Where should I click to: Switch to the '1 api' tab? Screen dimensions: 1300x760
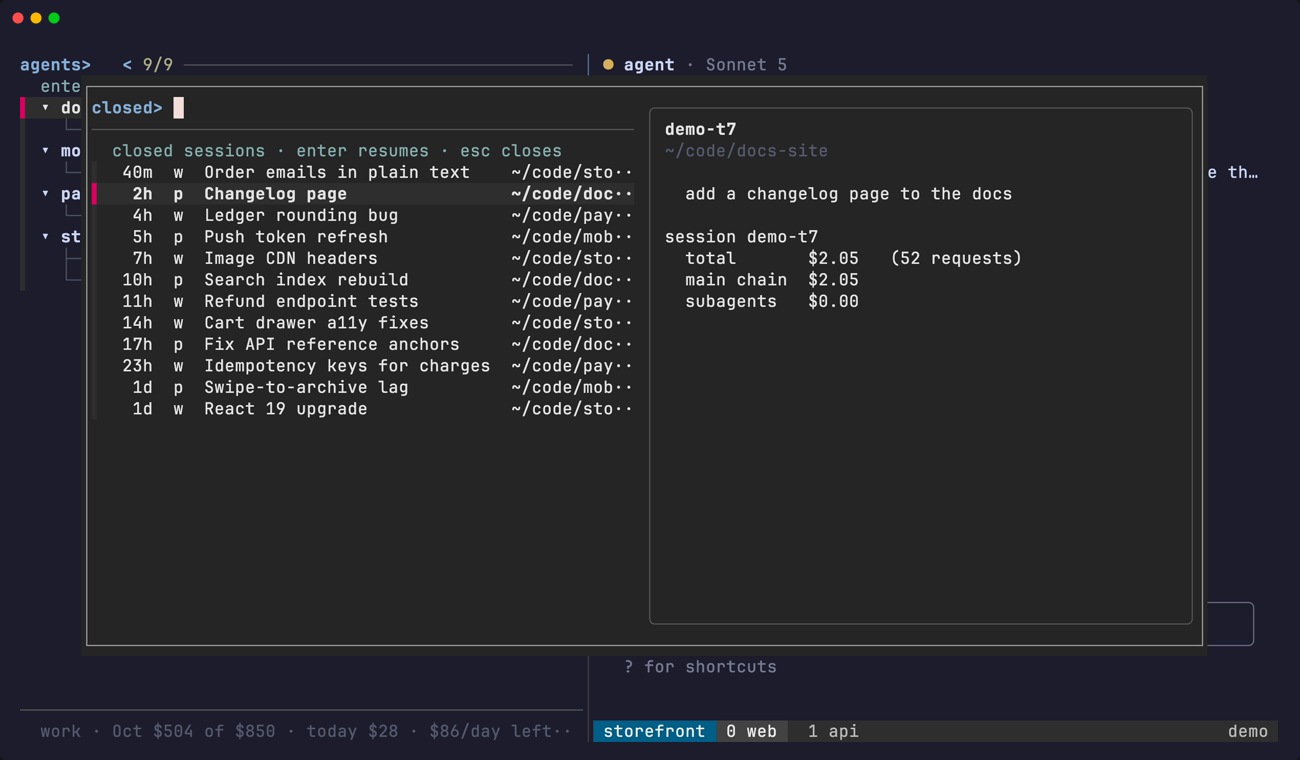[x=833, y=731]
